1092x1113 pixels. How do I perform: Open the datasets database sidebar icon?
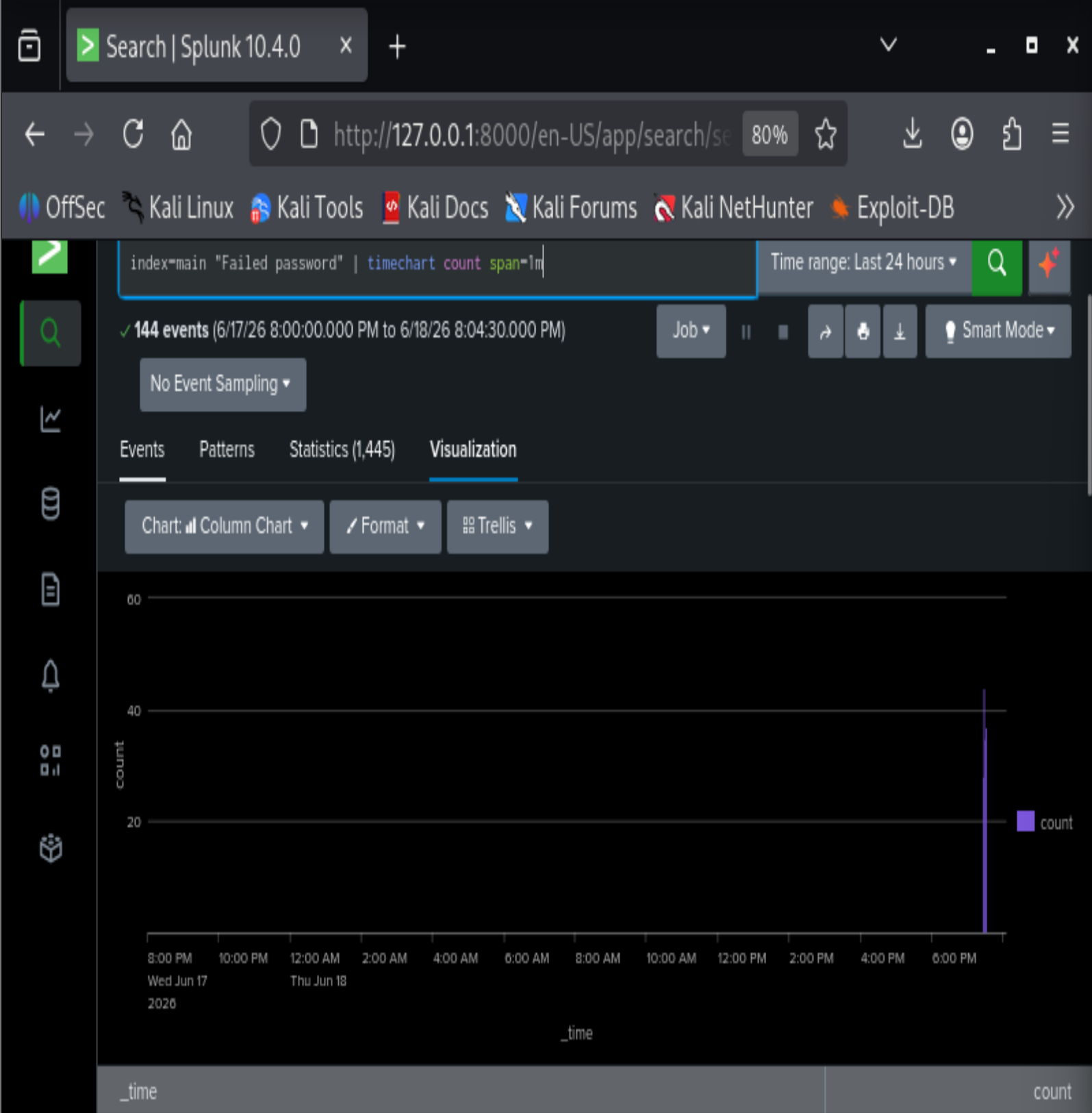[x=51, y=504]
